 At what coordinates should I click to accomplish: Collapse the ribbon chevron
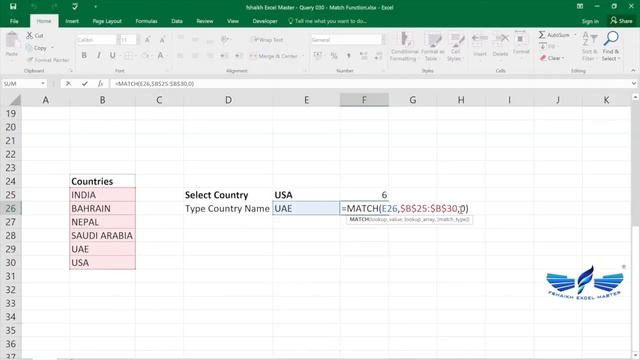click(633, 71)
